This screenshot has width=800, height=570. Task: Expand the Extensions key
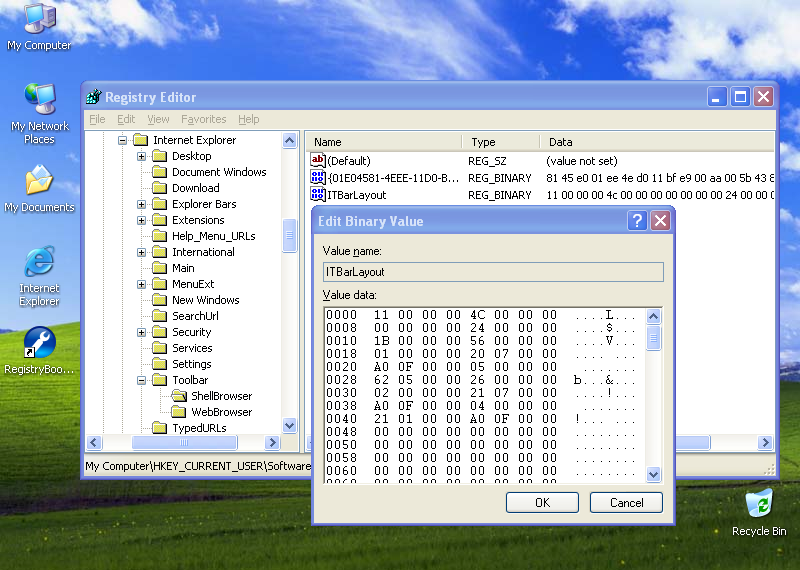coord(141,220)
